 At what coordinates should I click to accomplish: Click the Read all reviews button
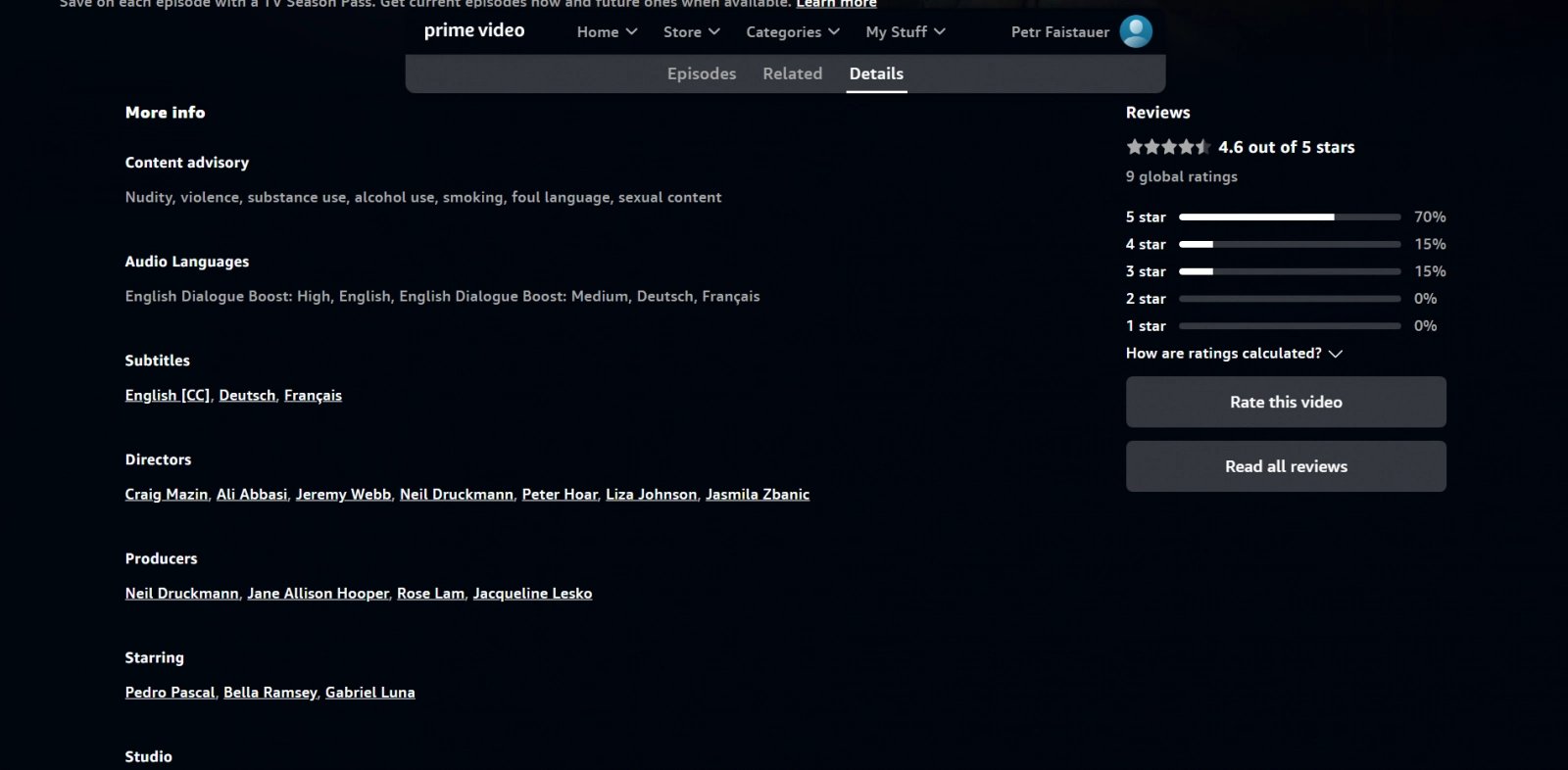pos(1286,466)
